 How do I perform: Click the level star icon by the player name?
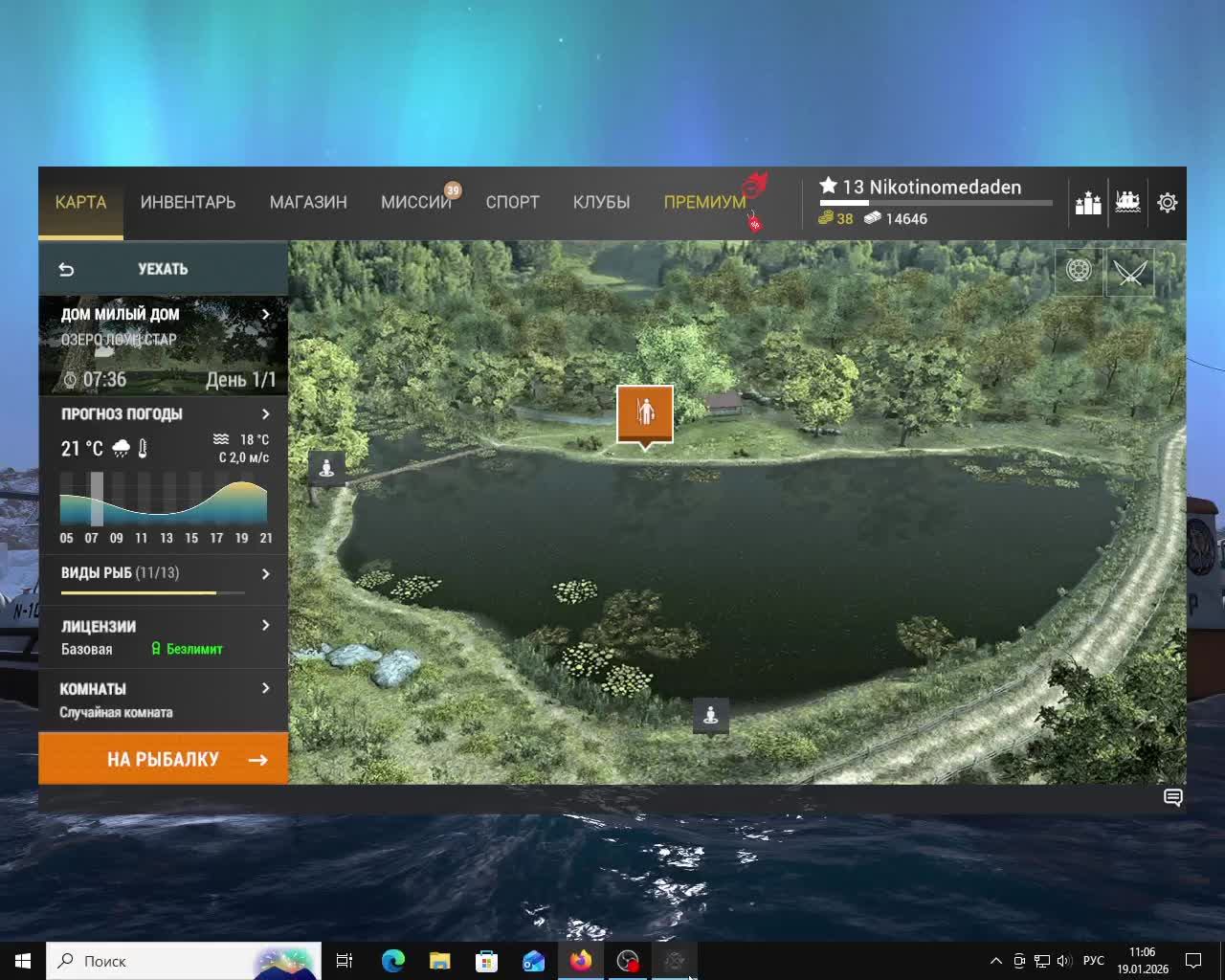click(829, 187)
